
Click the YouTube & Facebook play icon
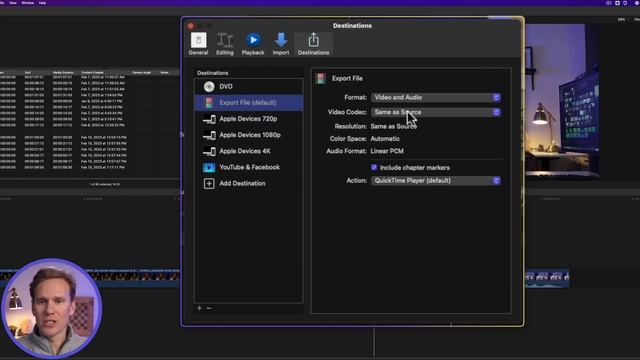(x=209, y=167)
